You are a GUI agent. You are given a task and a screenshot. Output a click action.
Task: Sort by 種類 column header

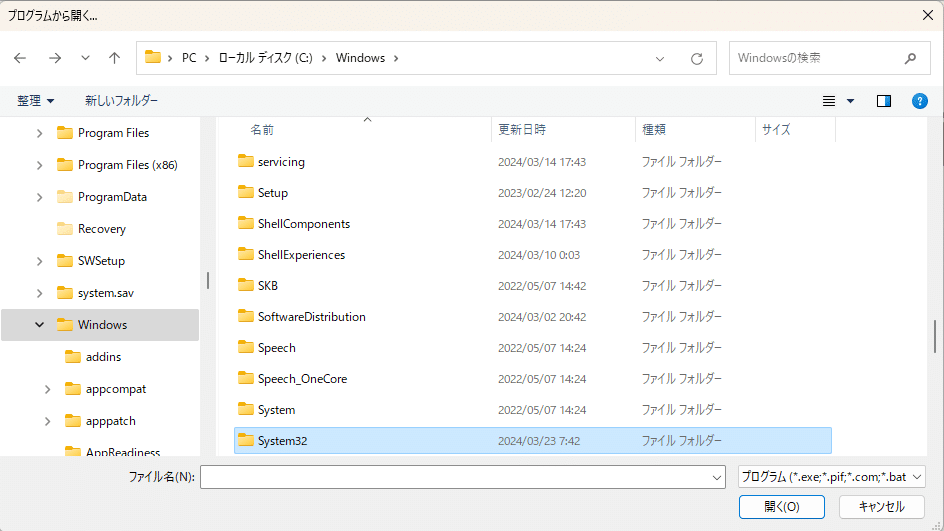click(654, 129)
